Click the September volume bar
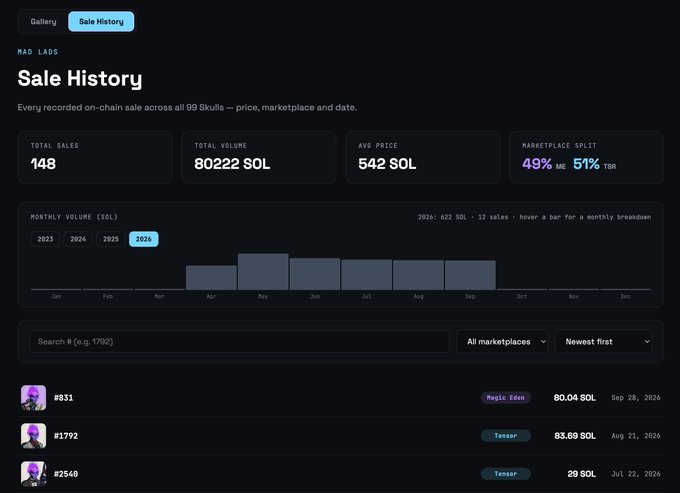This screenshot has height=493, width=680. point(470,275)
